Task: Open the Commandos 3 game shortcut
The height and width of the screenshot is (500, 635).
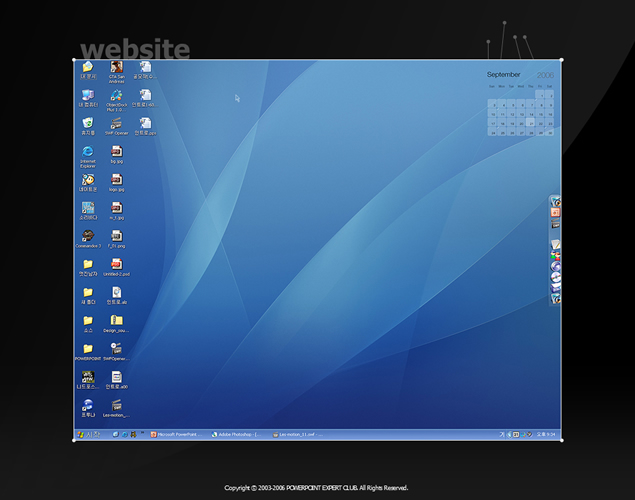Action: click(88, 236)
